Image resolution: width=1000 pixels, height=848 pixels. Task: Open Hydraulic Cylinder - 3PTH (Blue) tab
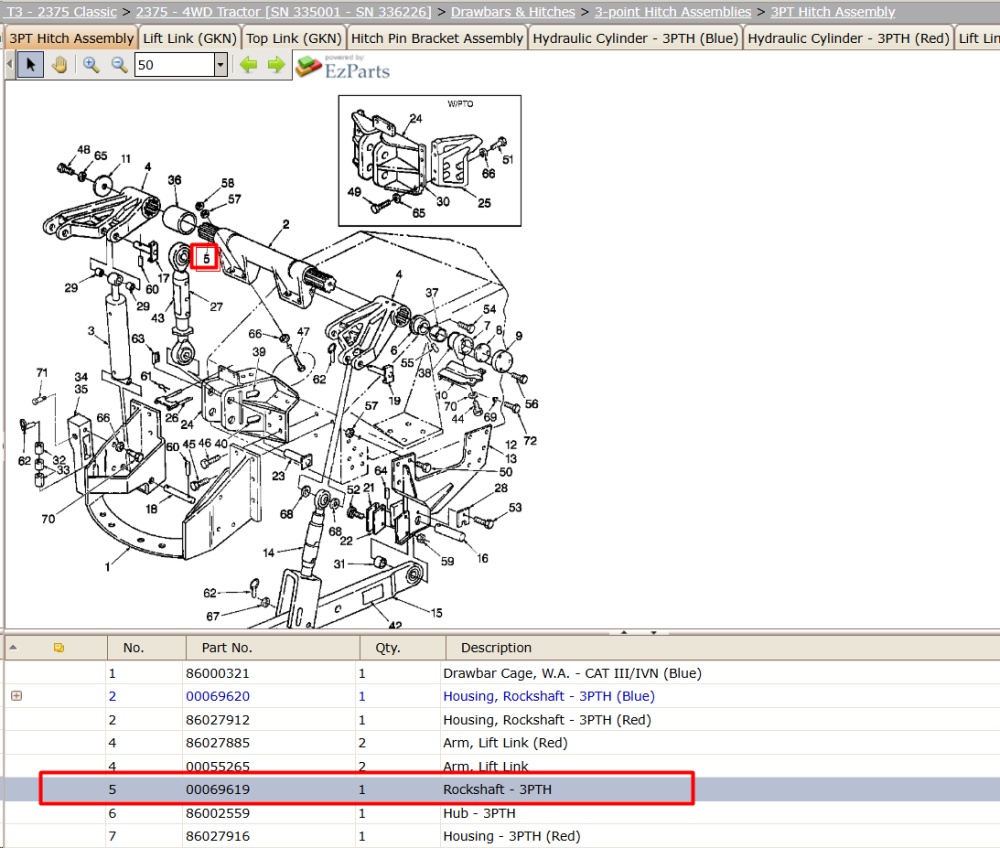[x=635, y=38]
